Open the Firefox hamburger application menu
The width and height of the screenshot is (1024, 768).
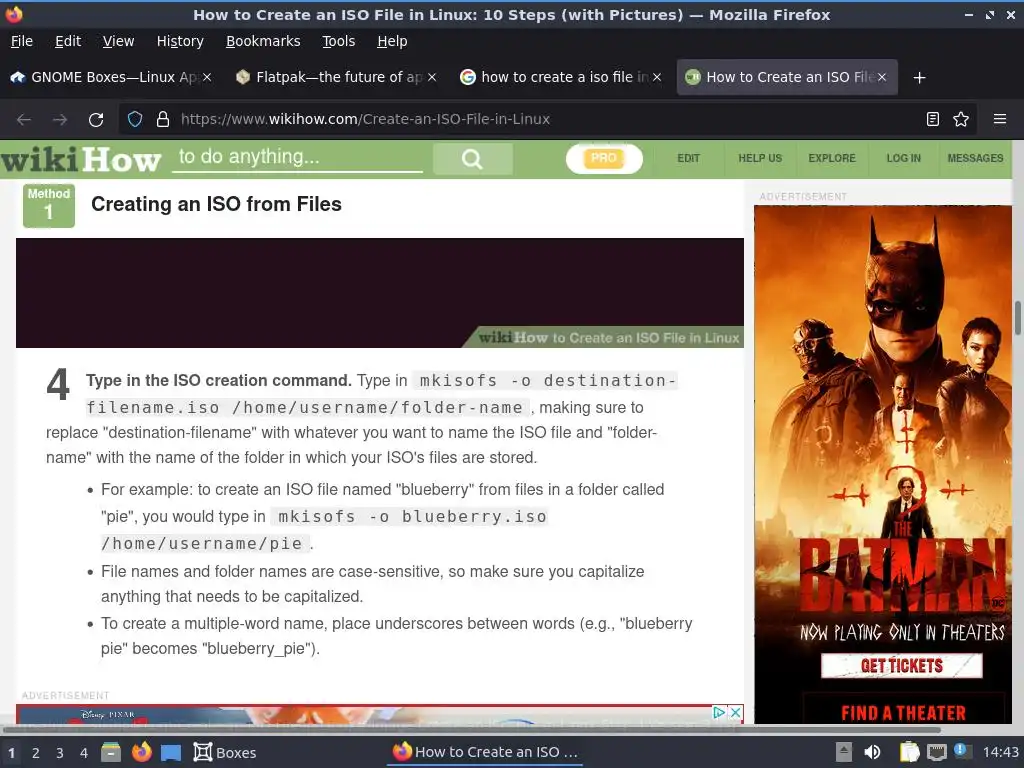pyautogui.click(x=999, y=119)
